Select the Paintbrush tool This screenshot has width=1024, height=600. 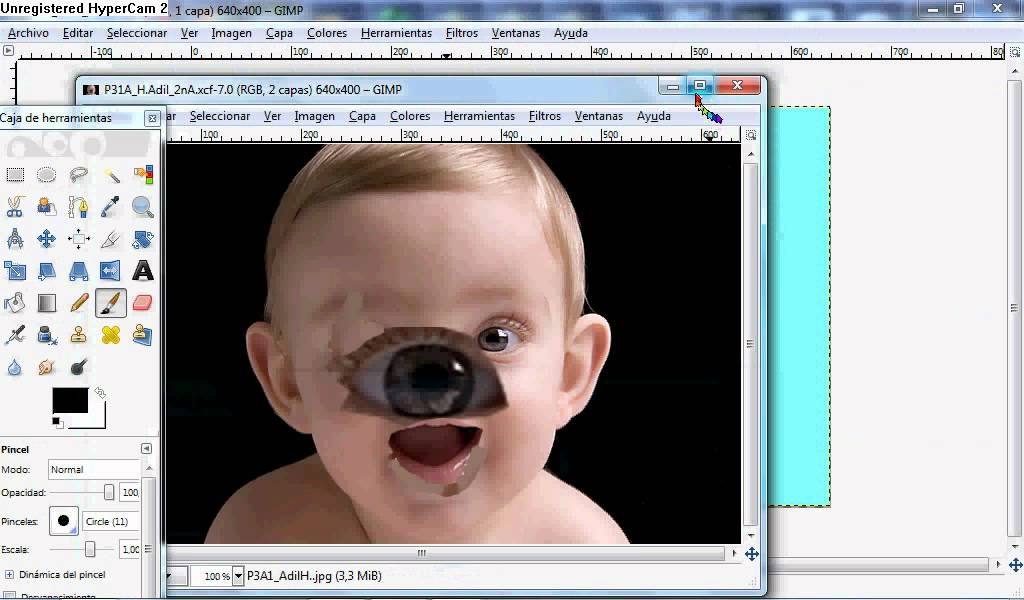click(111, 303)
